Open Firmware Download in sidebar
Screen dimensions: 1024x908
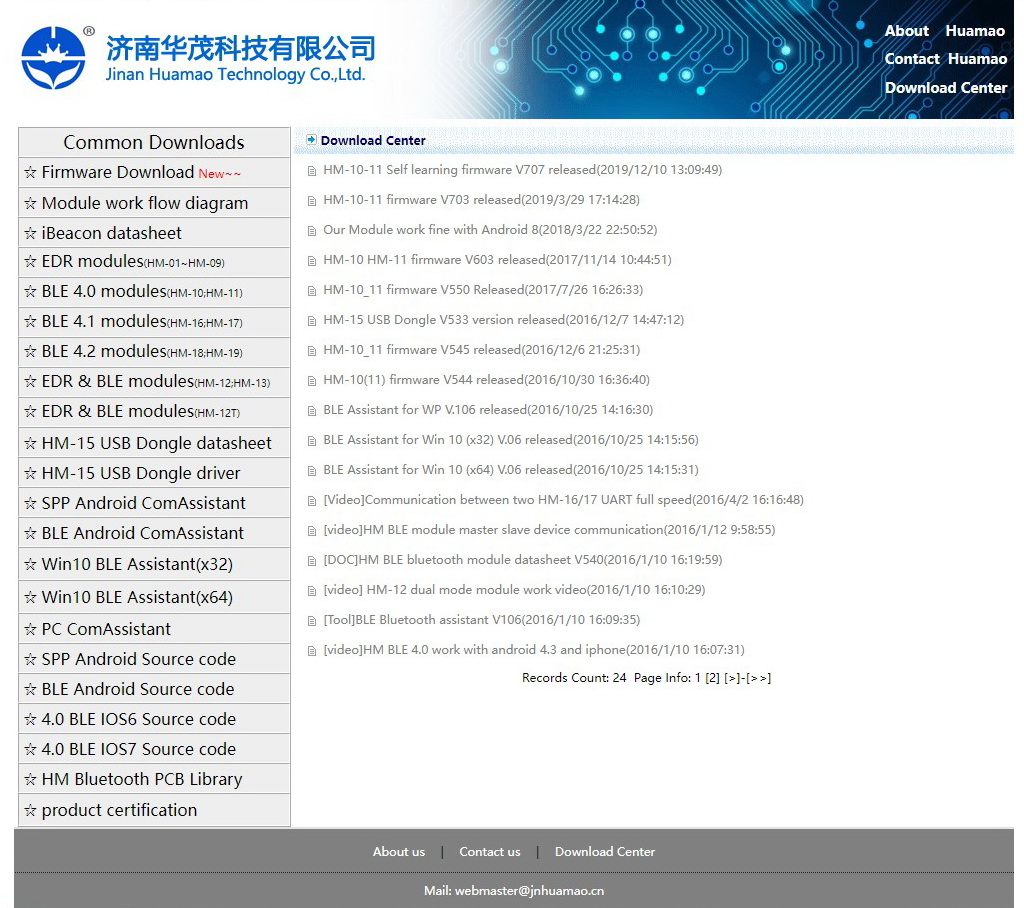[x=118, y=173]
